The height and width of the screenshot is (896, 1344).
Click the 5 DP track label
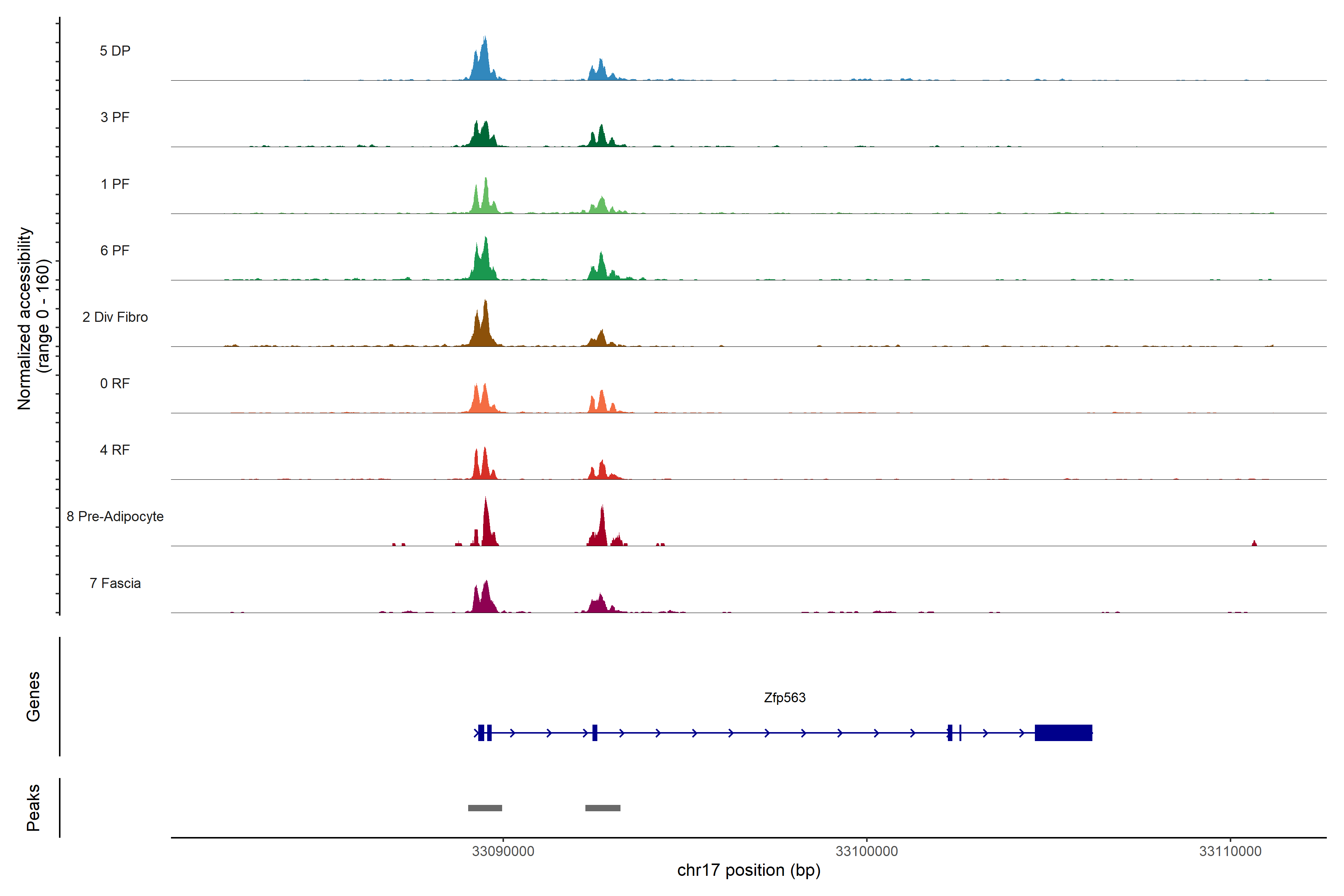coord(115,51)
